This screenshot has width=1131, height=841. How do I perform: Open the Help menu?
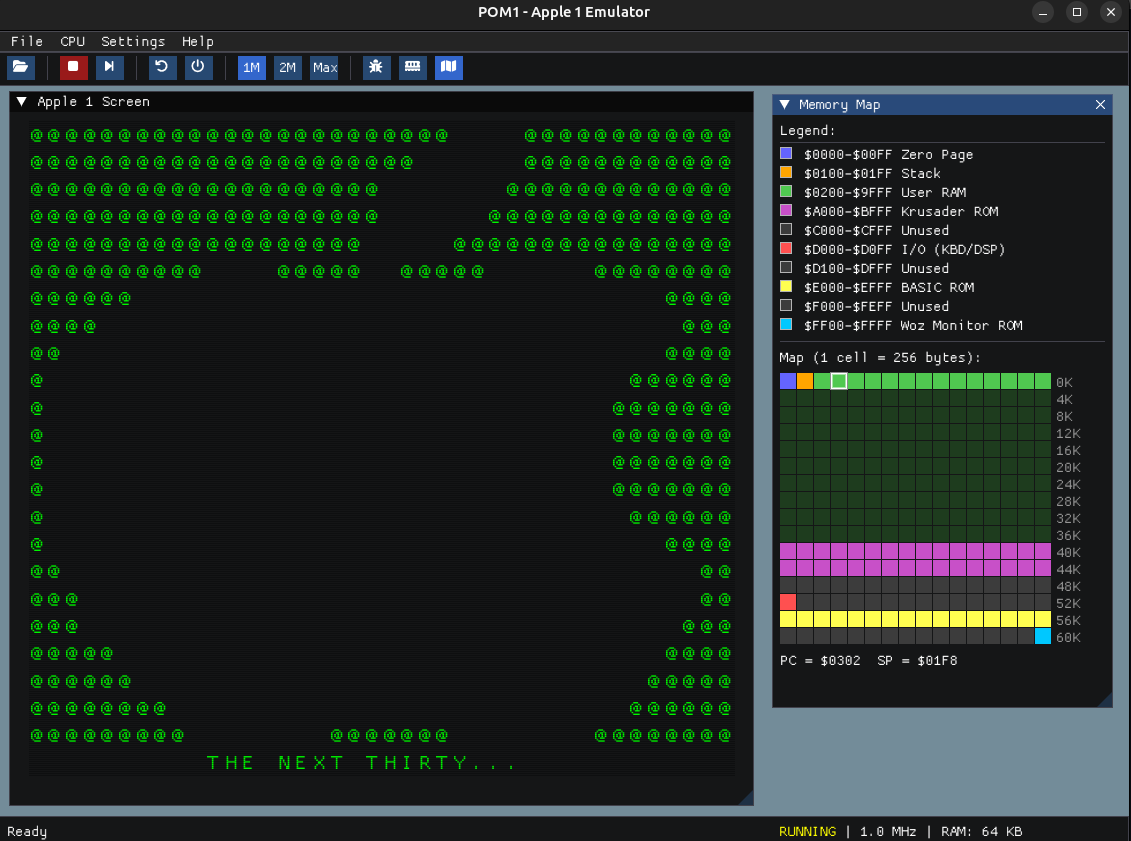[x=197, y=41]
